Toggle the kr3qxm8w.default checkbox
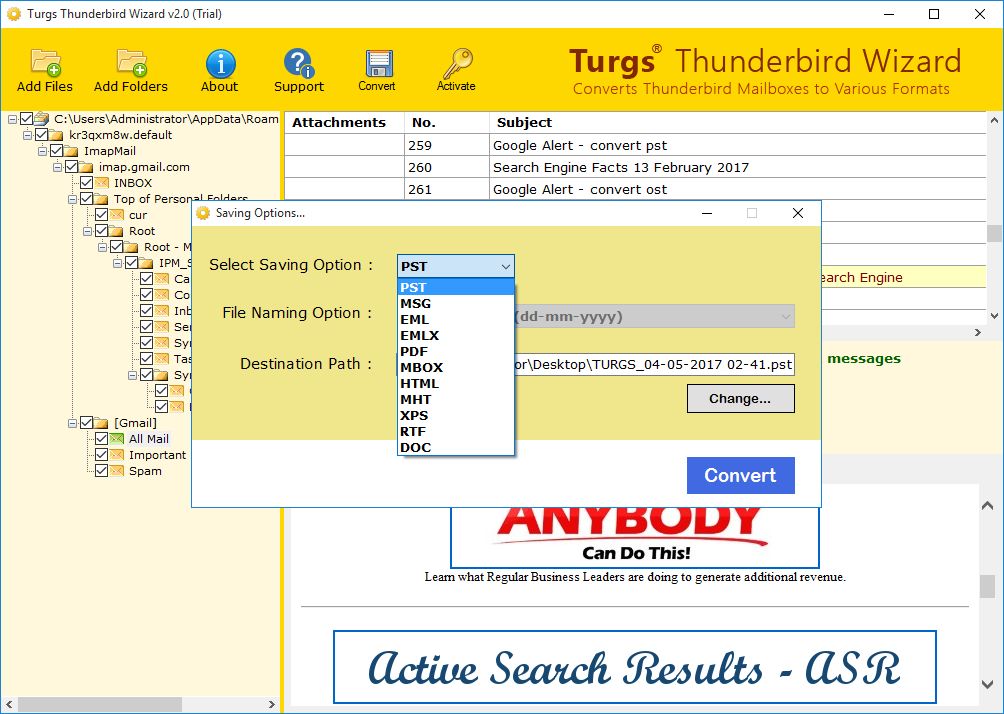Viewport: 1004px width, 714px height. click(x=42, y=135)
